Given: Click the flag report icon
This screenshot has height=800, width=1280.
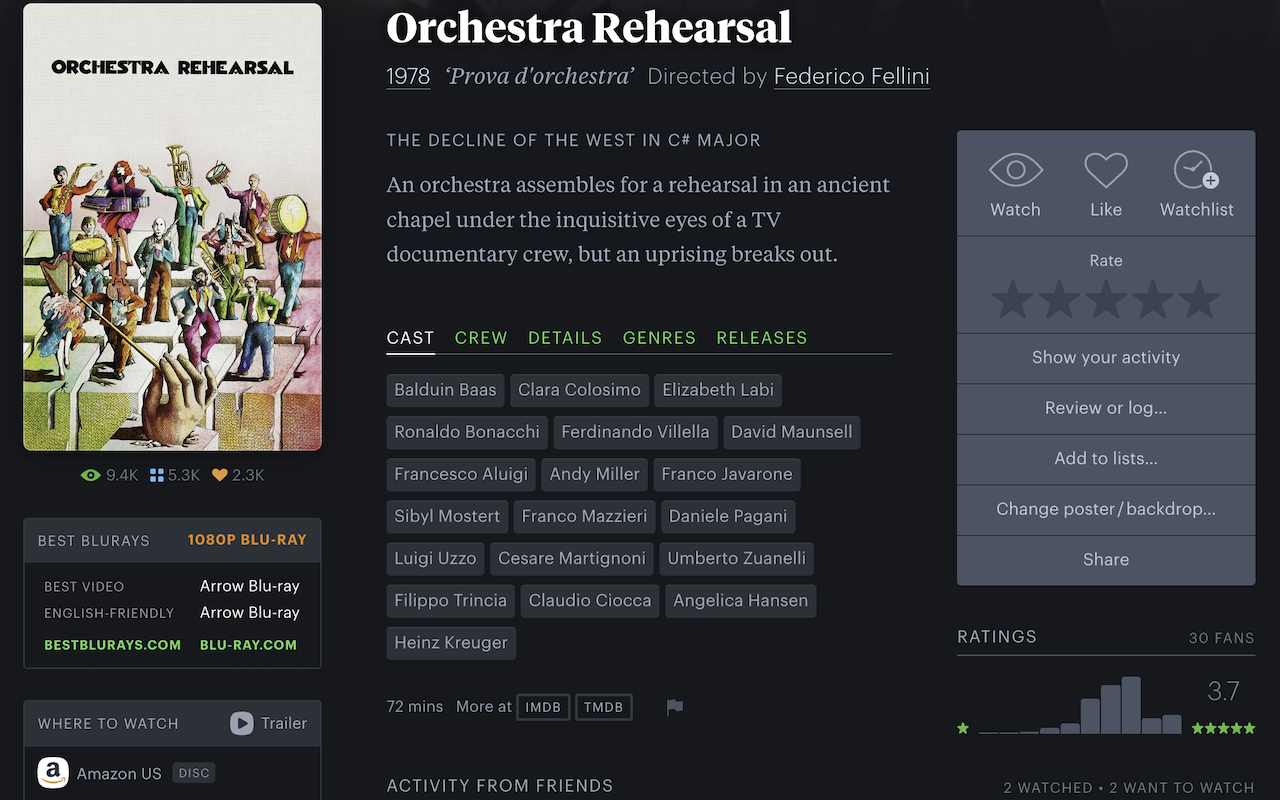Looking at the screenshot, I should (675, 708).
